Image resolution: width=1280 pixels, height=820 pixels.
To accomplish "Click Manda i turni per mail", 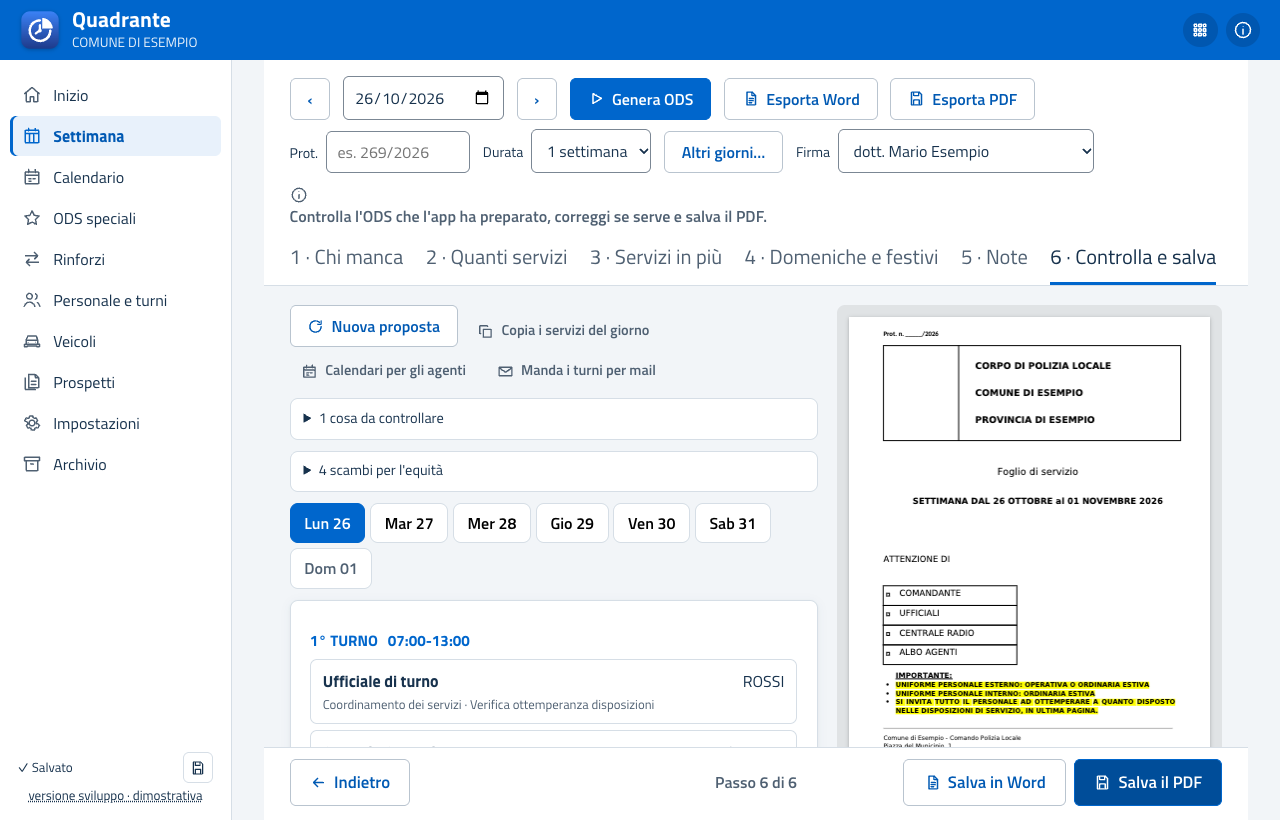I will [x=577, y=370].
